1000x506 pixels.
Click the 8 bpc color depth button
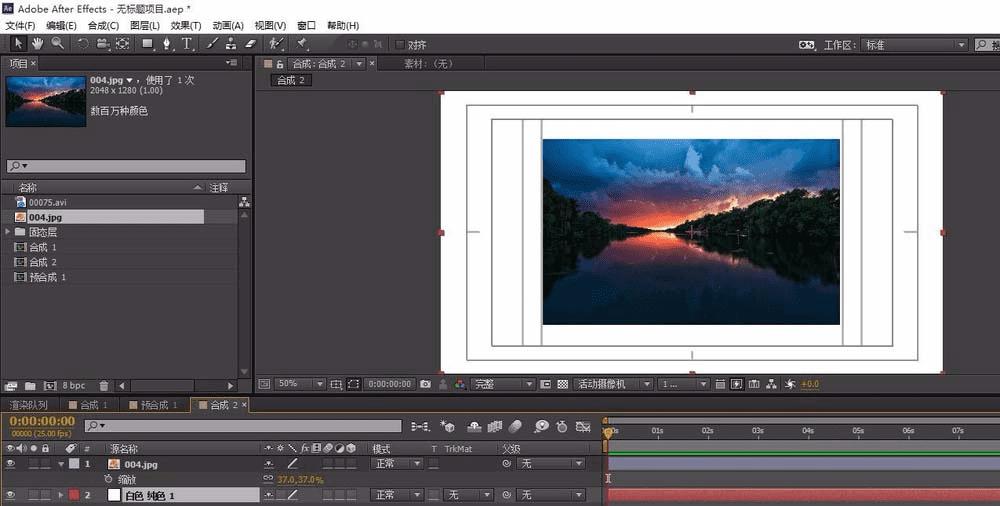pos(74,385)
